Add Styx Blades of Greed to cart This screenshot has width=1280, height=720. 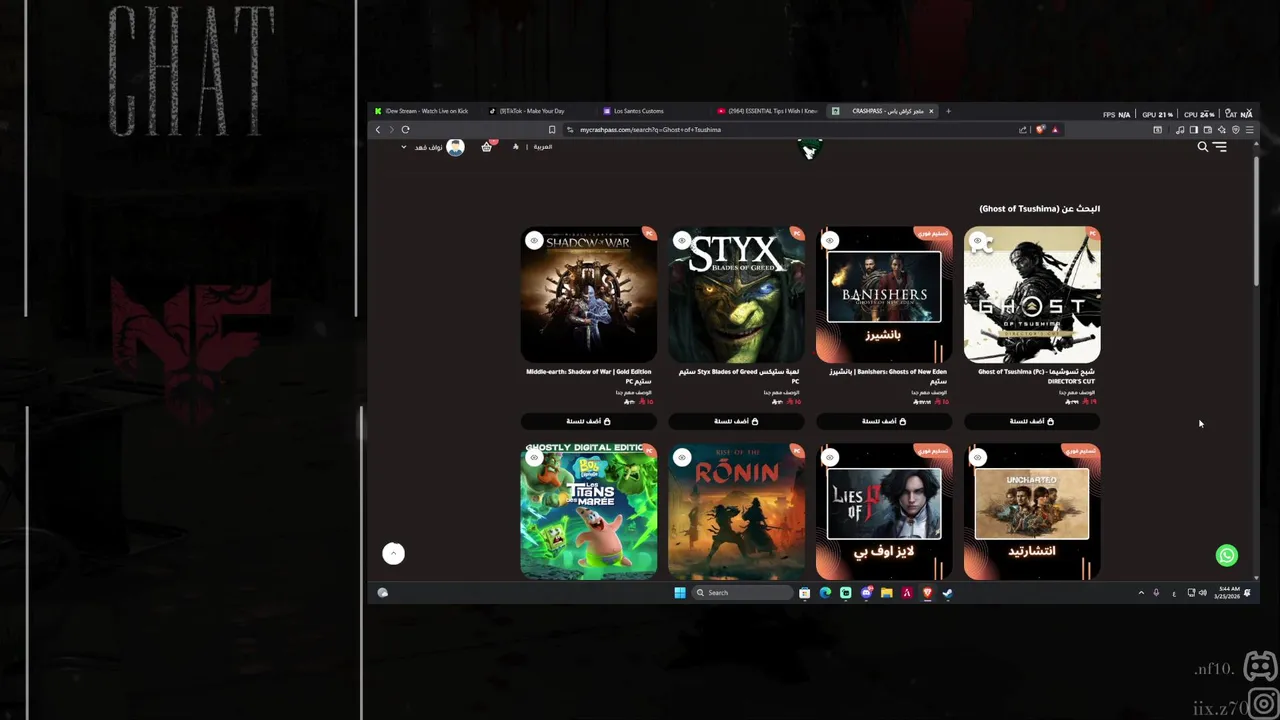point(736,421)
